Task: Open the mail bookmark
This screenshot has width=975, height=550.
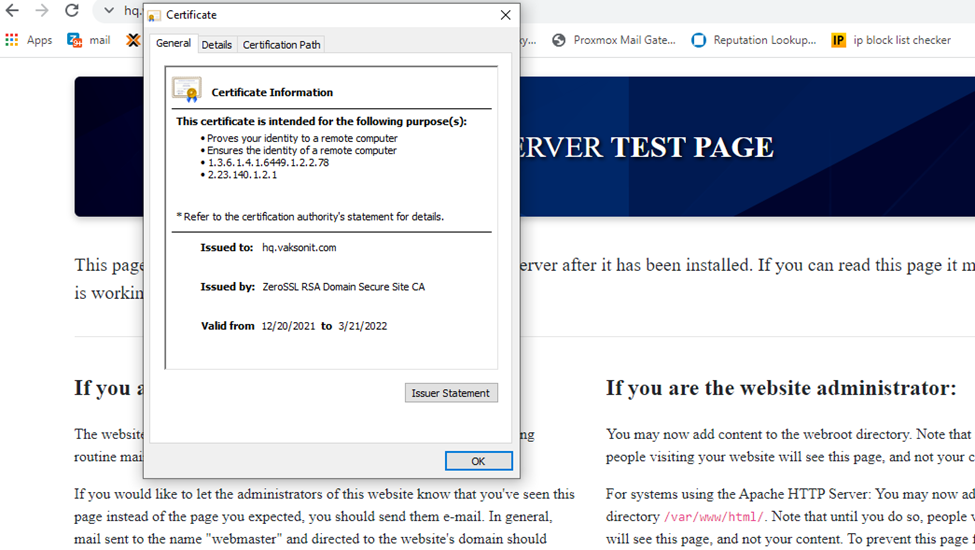Action: click(x=89, y=40)
